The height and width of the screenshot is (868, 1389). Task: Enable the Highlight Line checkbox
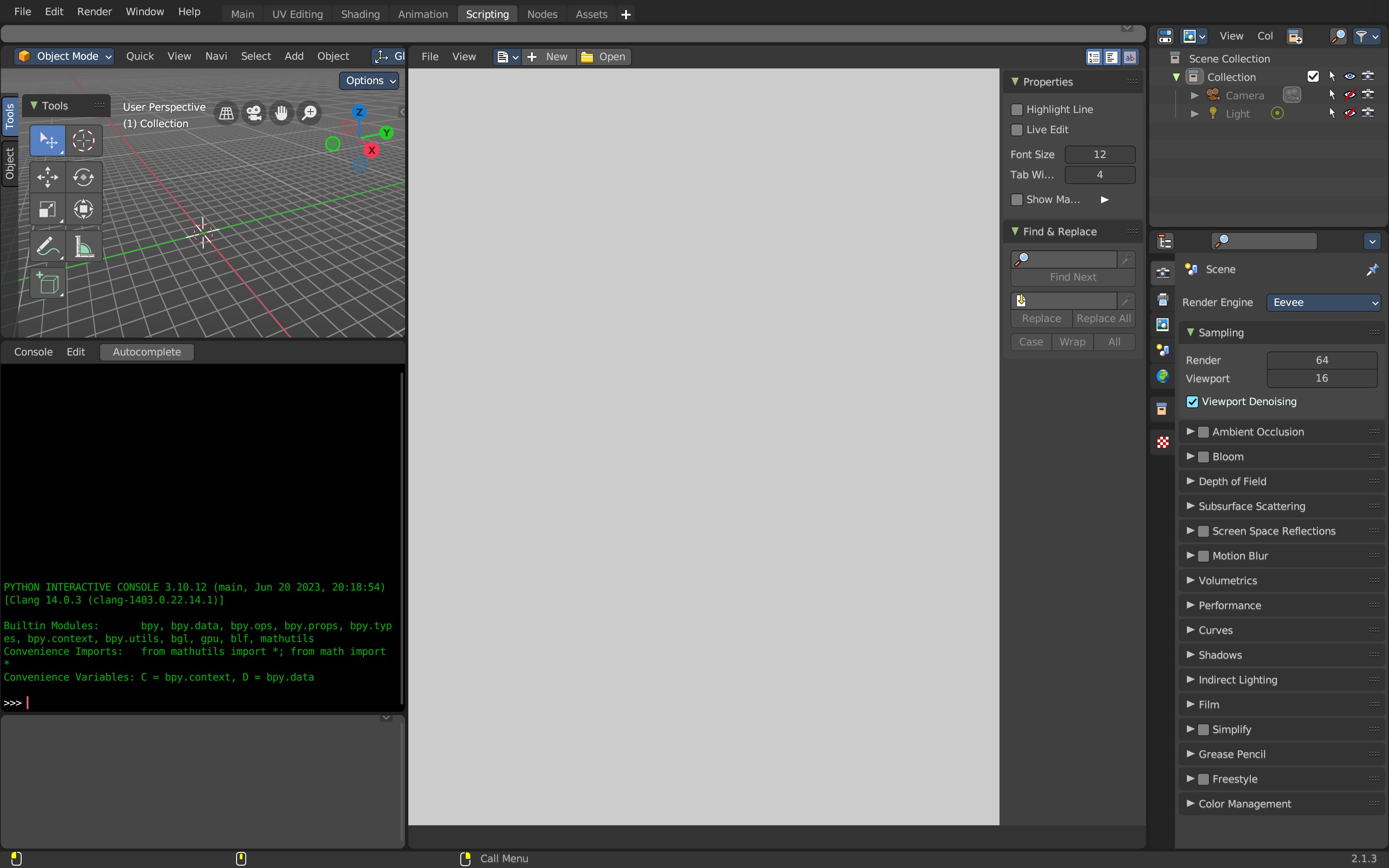click(1016, 109)
